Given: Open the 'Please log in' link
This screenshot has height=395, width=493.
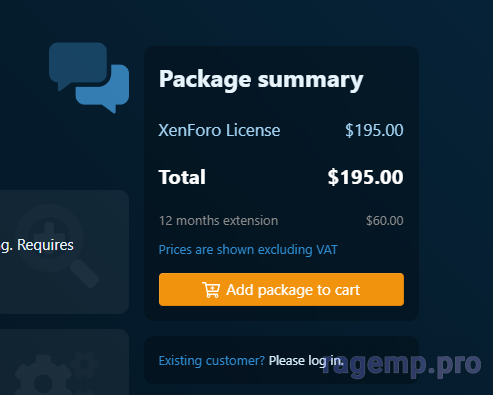Looking at the screenshot, I should click(x=306, y=361).
